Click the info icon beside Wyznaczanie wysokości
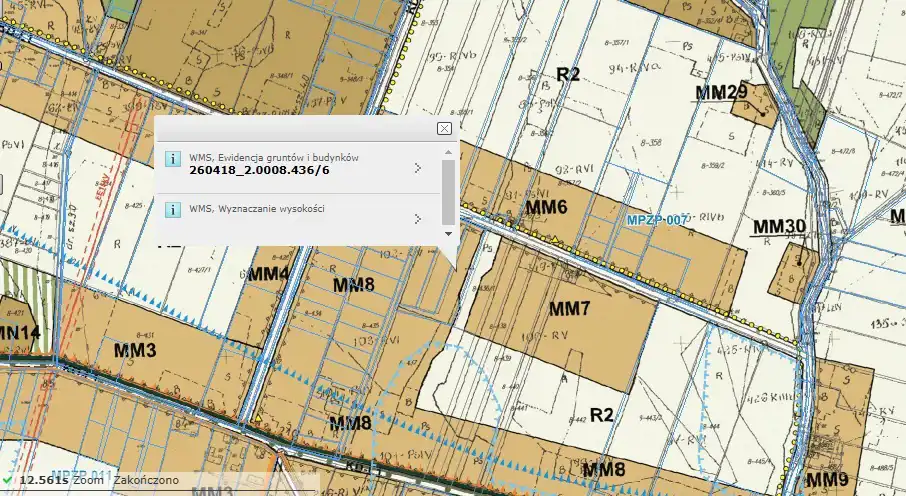The width and height of the screenshot is (906, 496). tap(172, 212)
